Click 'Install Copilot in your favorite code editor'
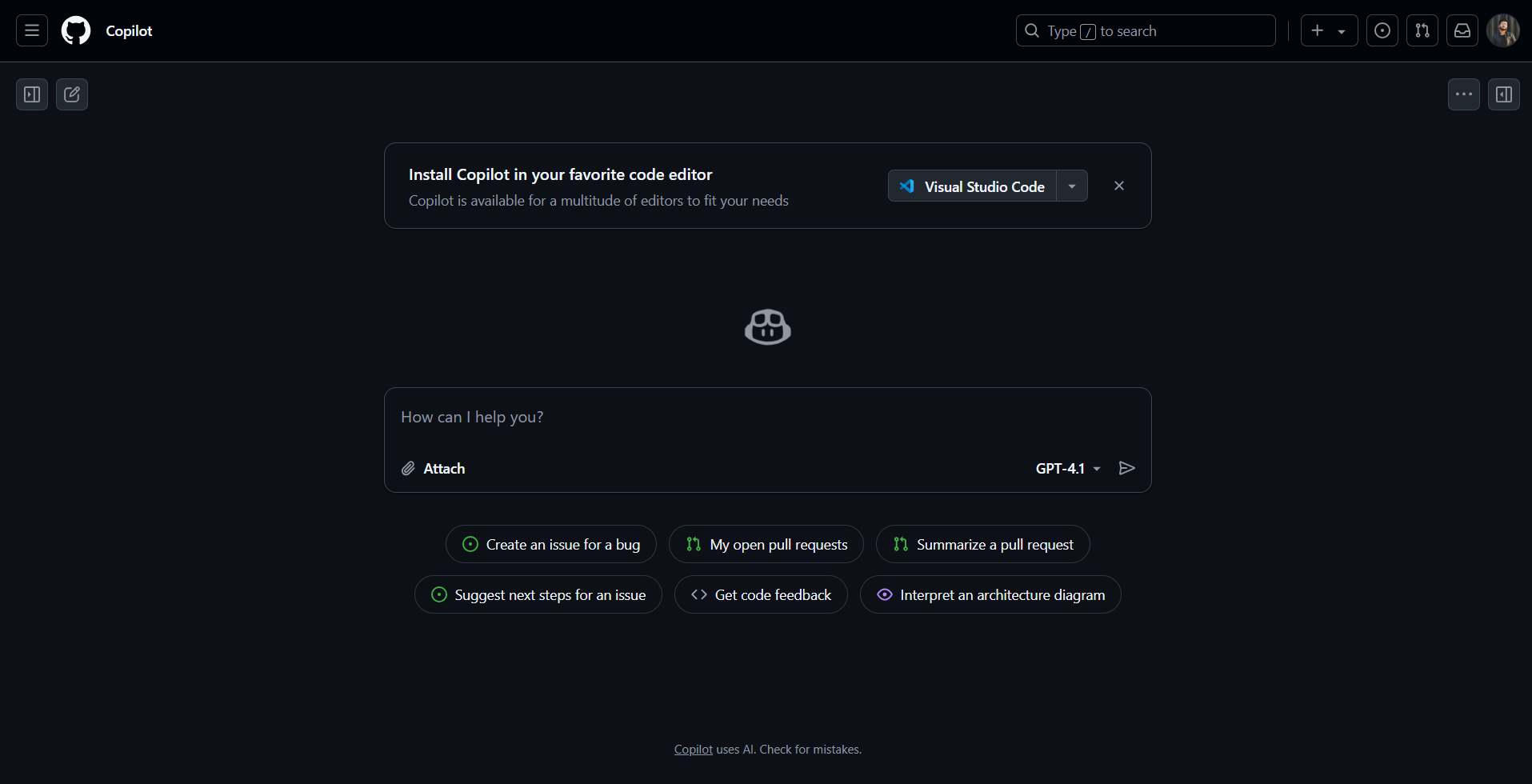 click(x=560, y=174)
